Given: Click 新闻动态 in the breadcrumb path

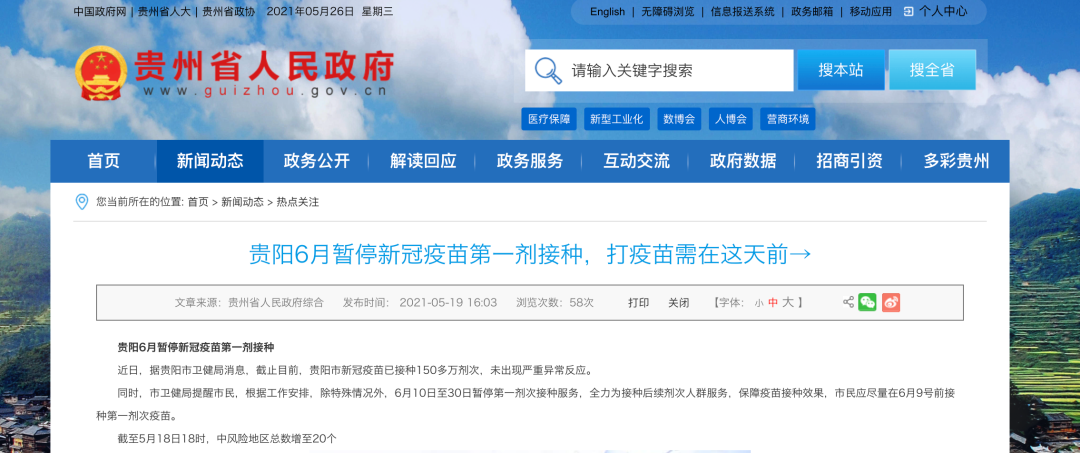Looking at the screenshot, I should (242, 202).
